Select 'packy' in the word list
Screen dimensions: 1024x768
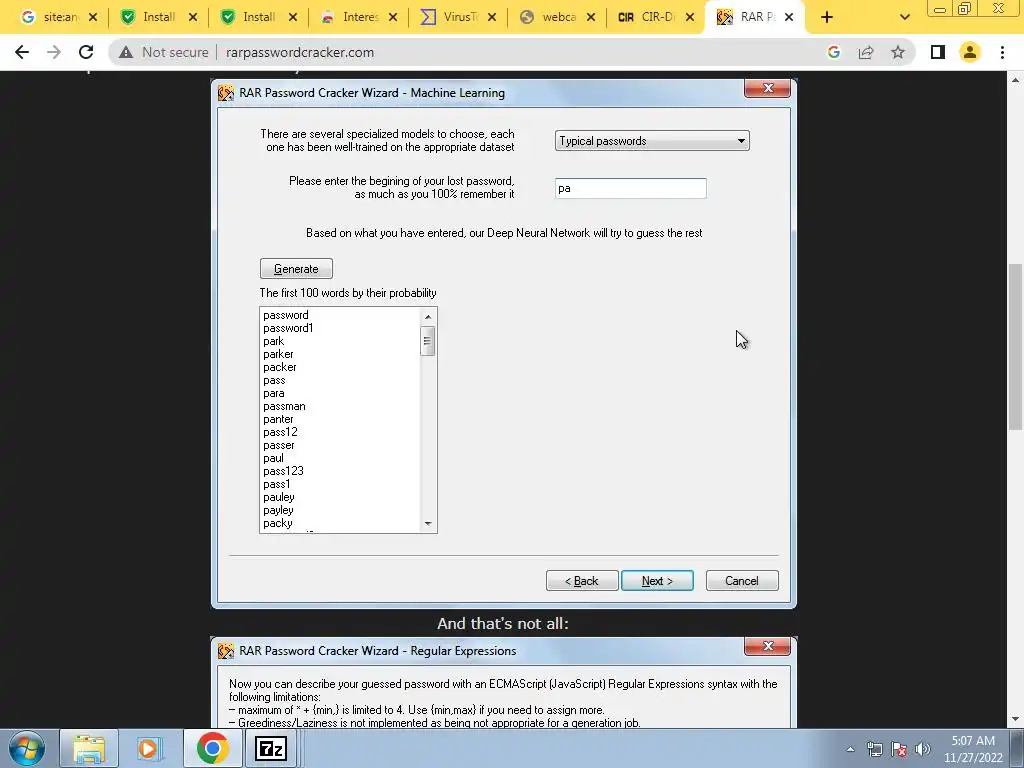(x=278, y=523)
